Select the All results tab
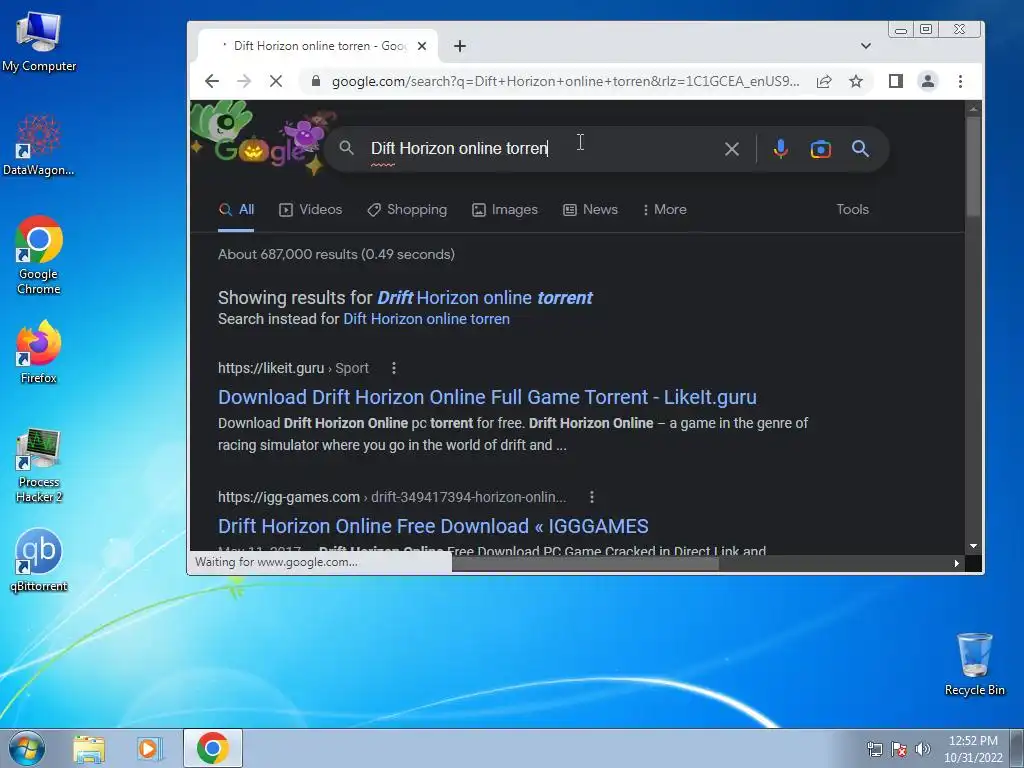The height and width of the screenshot is (768, 1024). [236, 210]
